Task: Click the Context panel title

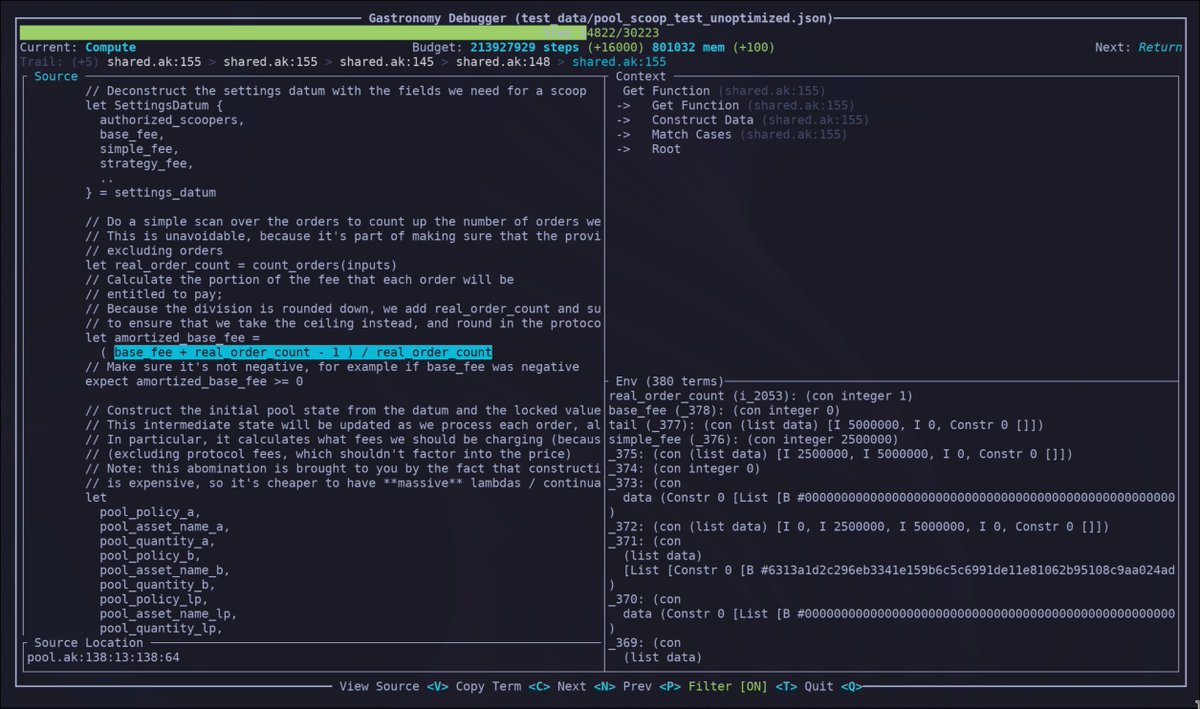Action: 641,76
